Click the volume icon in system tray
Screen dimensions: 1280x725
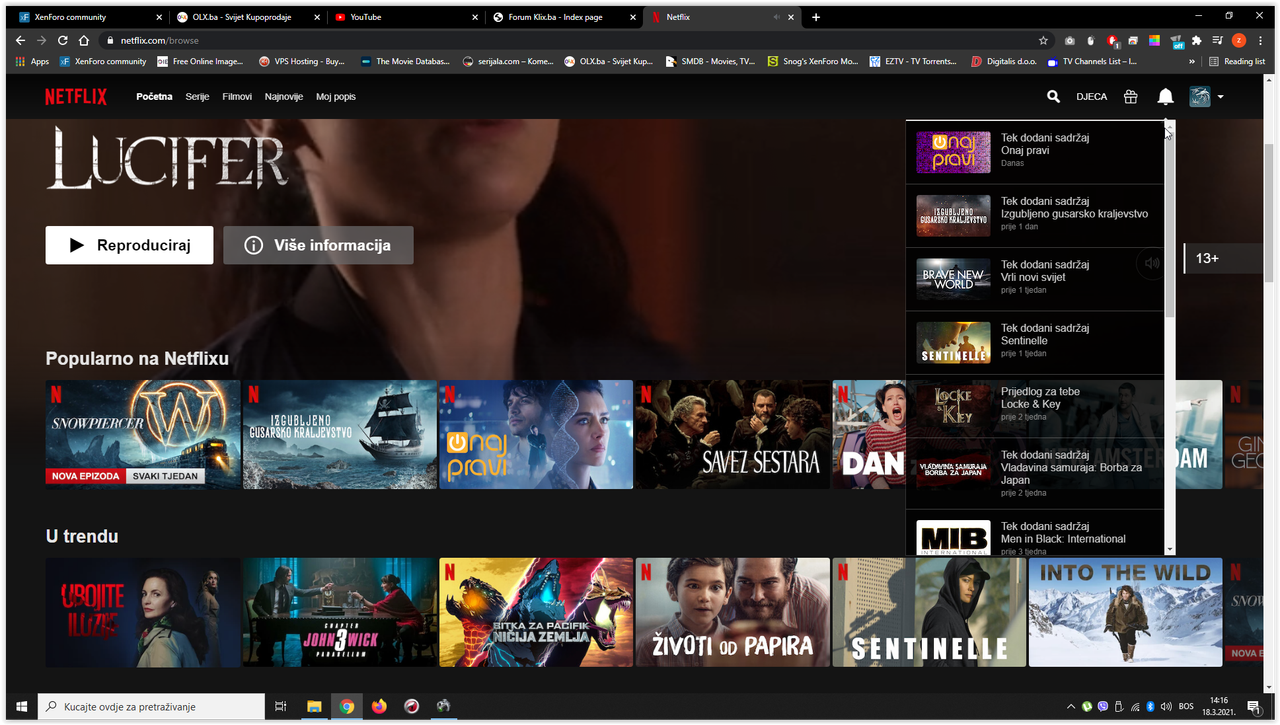pos(1165,707)
